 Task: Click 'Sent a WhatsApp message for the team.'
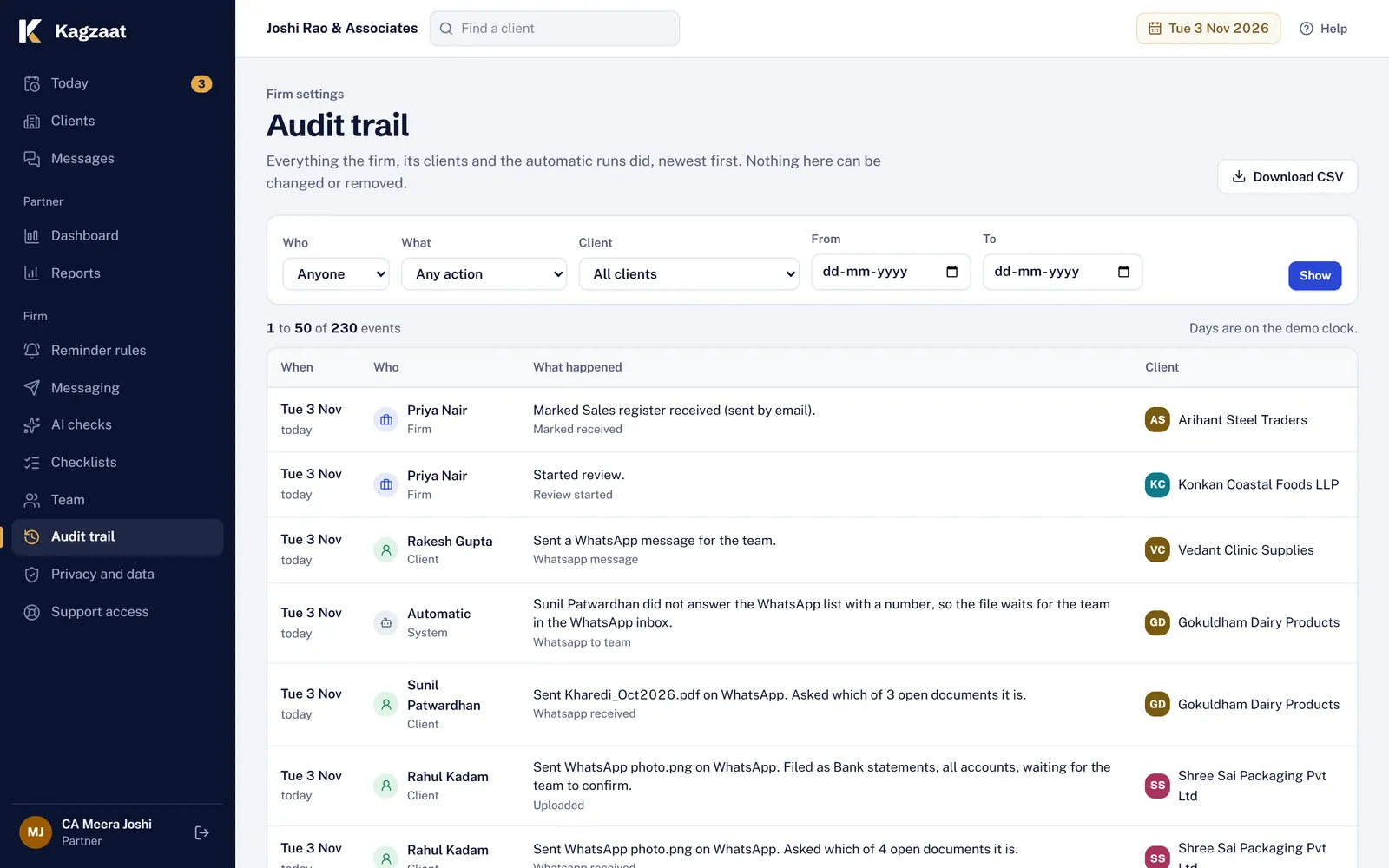[x=655, y=540]
